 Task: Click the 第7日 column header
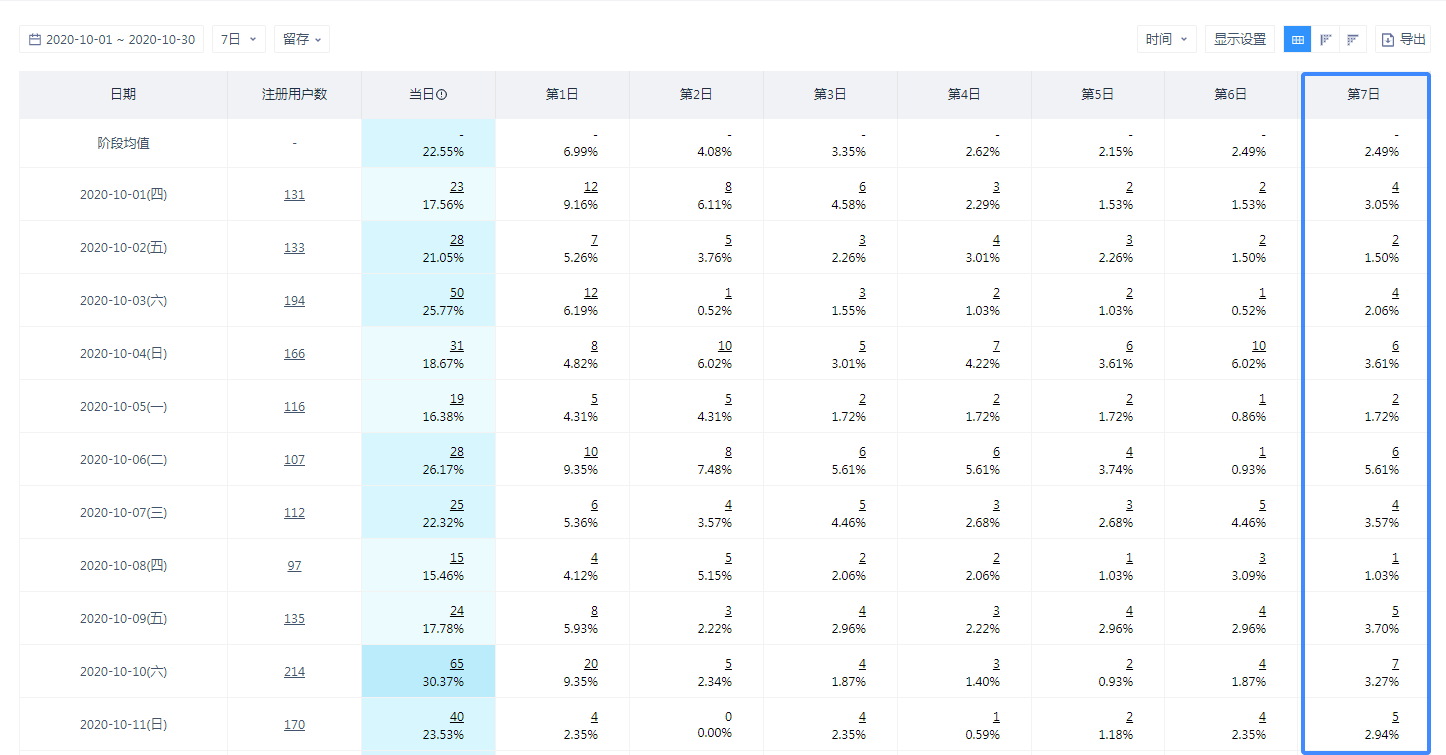(1364, 95)
